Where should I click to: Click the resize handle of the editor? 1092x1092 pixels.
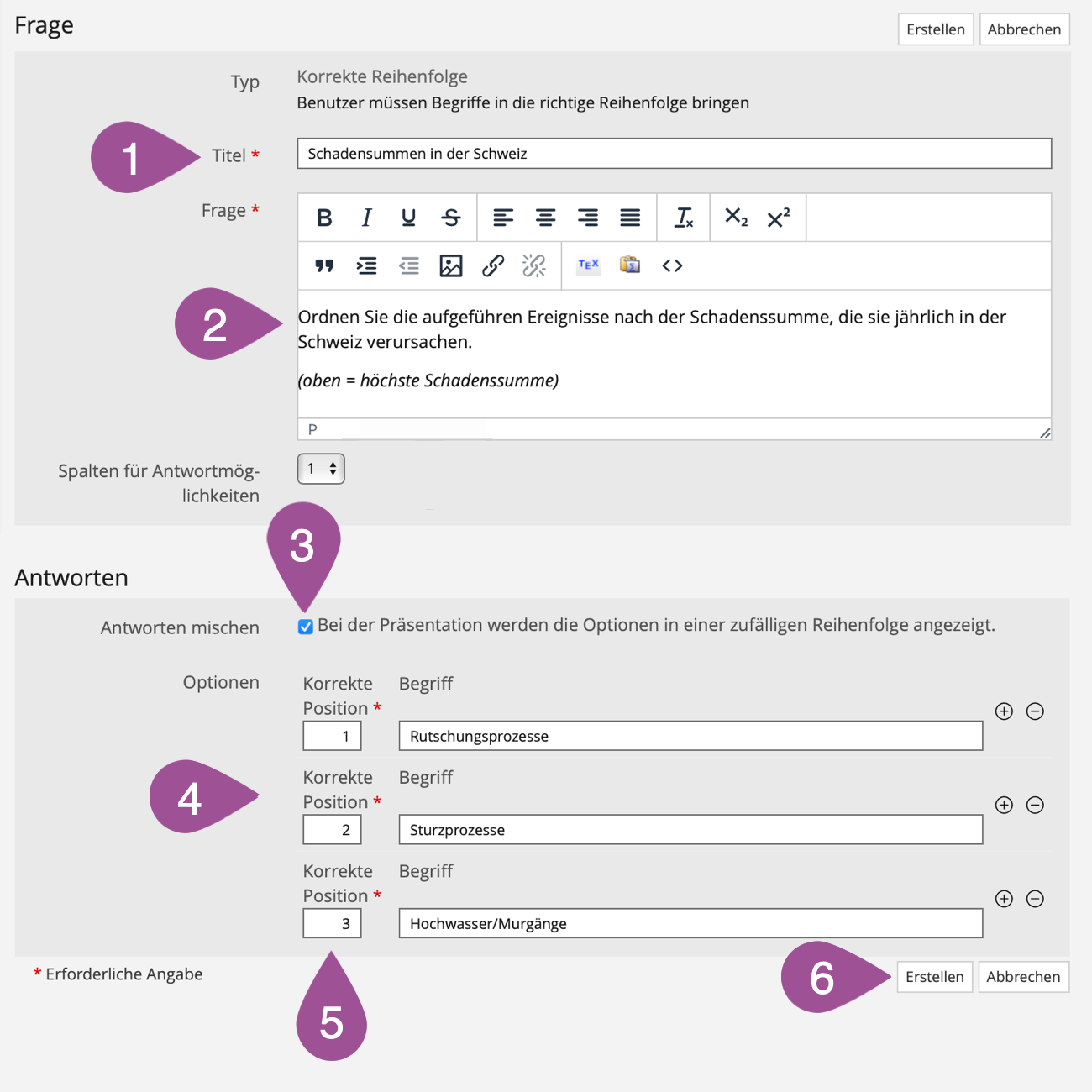coord(1045,433)
